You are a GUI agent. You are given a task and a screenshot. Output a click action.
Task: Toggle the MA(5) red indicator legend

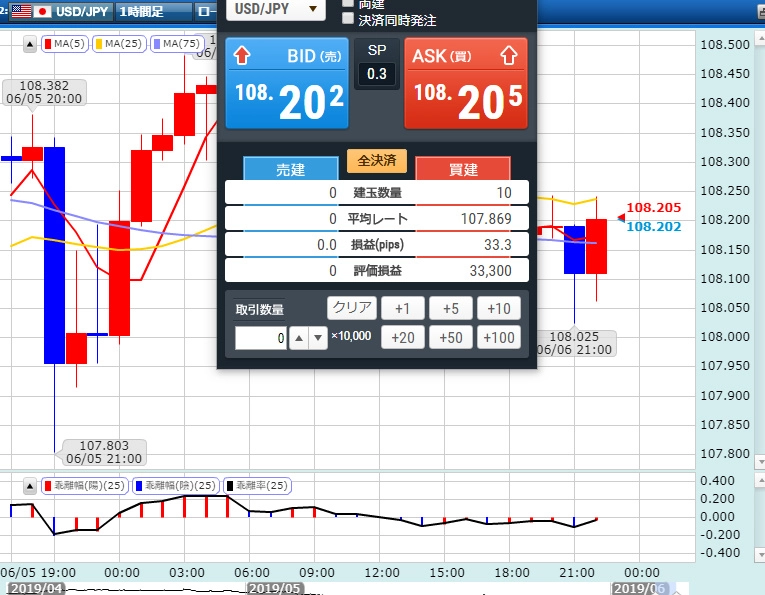(65, 44)
